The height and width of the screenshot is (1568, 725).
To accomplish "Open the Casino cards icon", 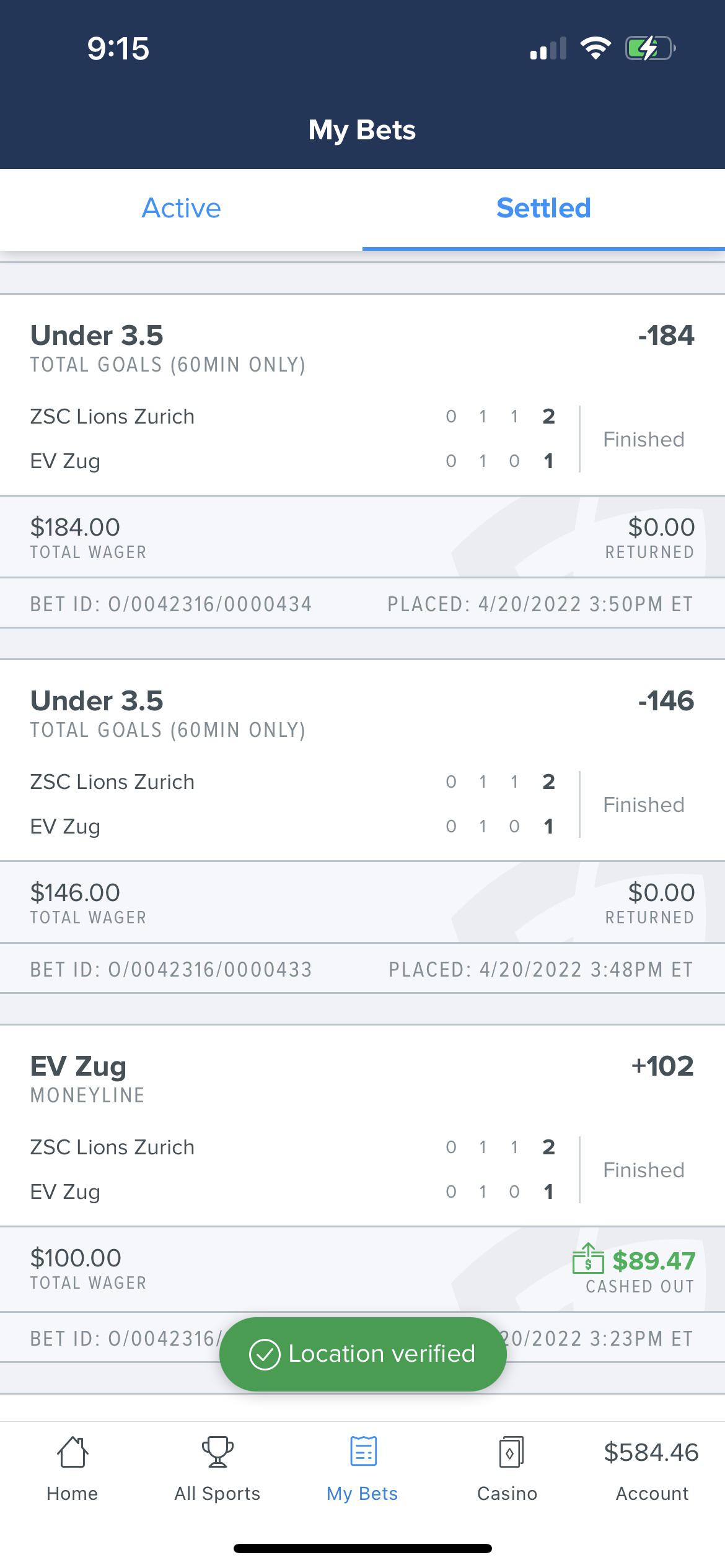I will tap(507, 1466).
